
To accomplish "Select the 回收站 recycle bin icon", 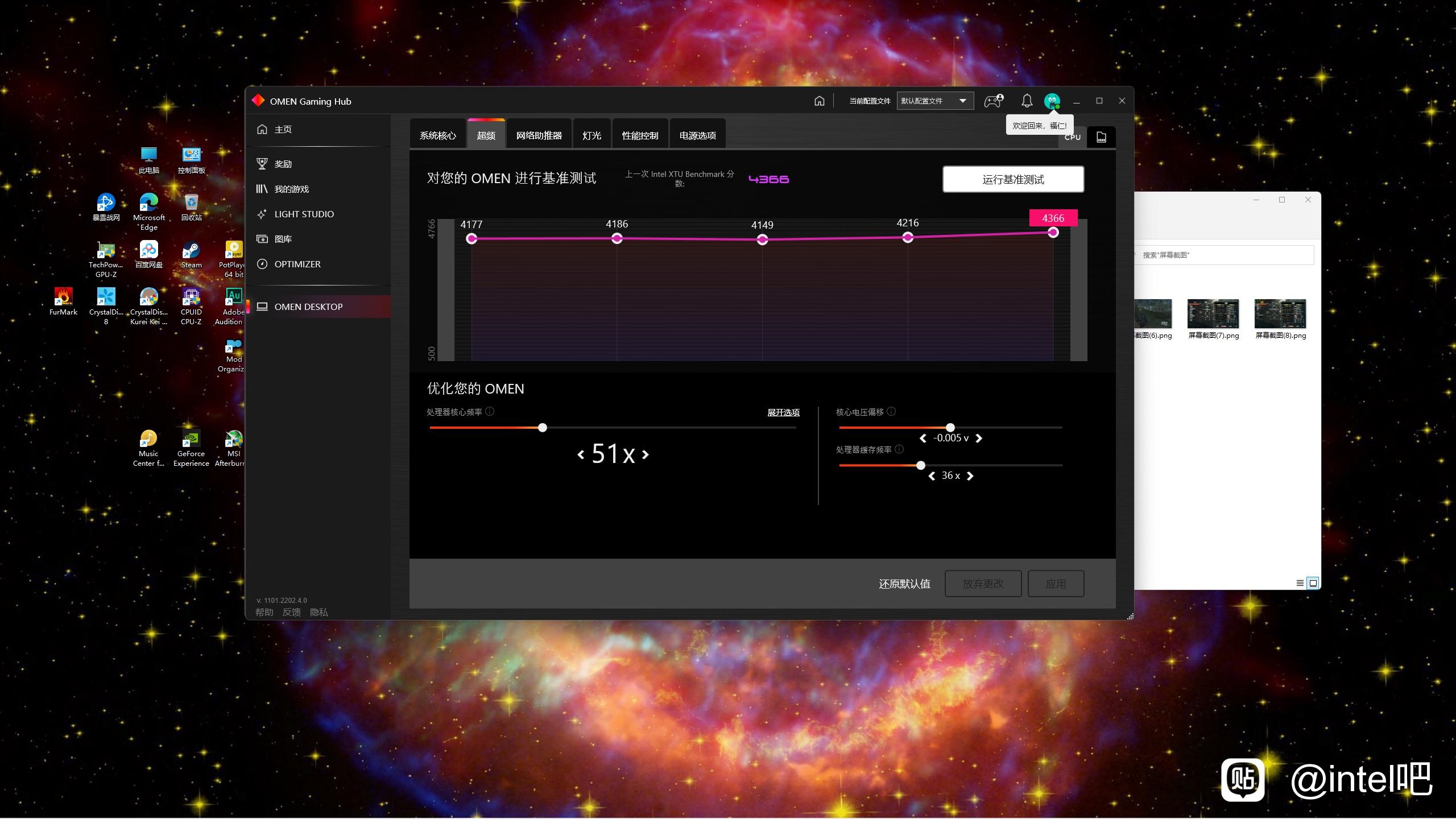I will click(192, 207).
